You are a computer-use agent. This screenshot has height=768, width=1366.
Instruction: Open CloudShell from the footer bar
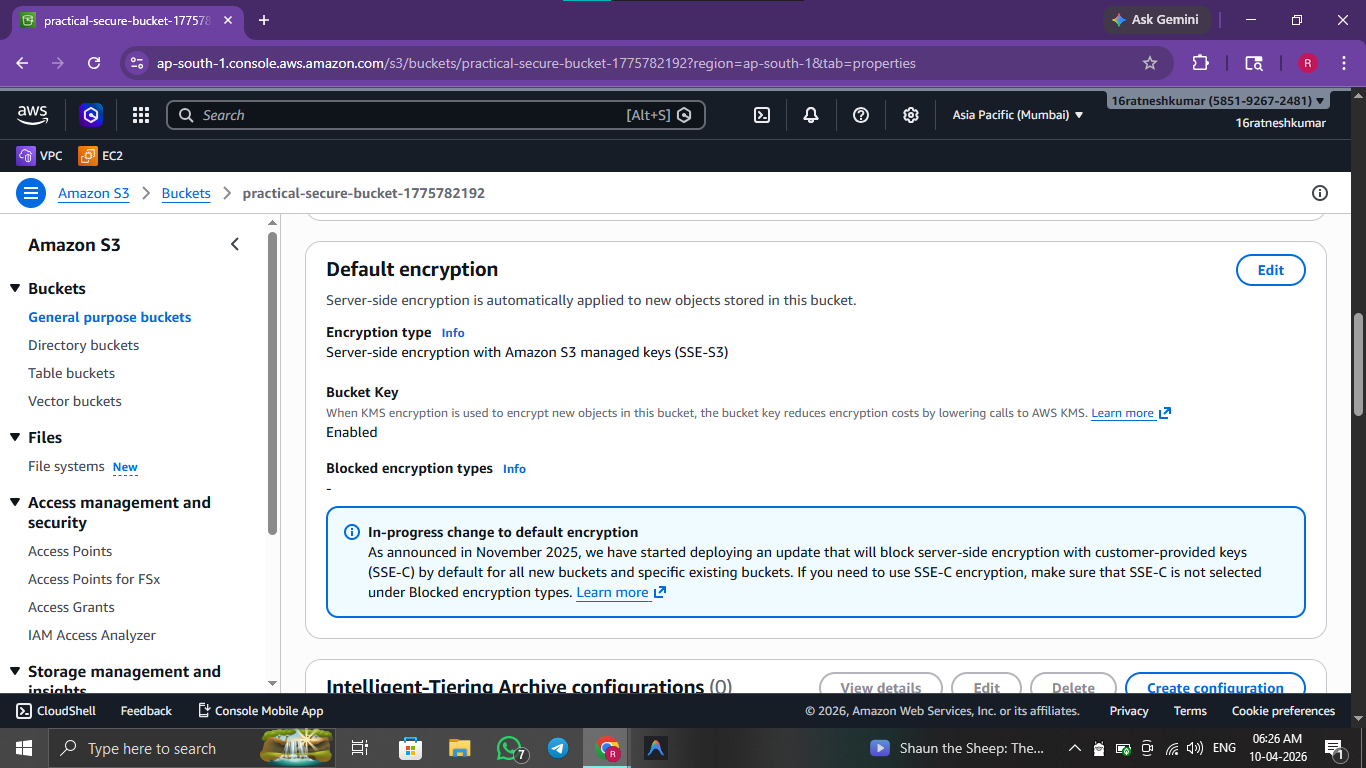56,711
